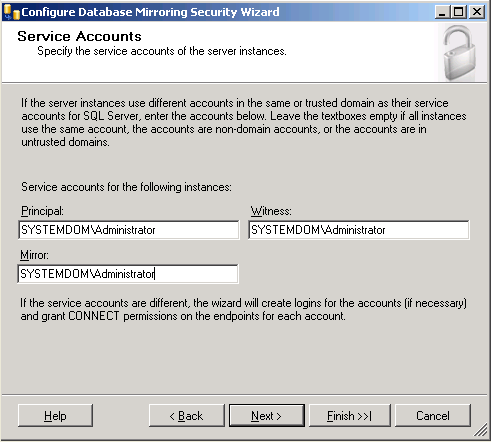This screenshot has width=491, height=442.
Task: Click the database mirroring icon in title bar
Action: (11, 12)
